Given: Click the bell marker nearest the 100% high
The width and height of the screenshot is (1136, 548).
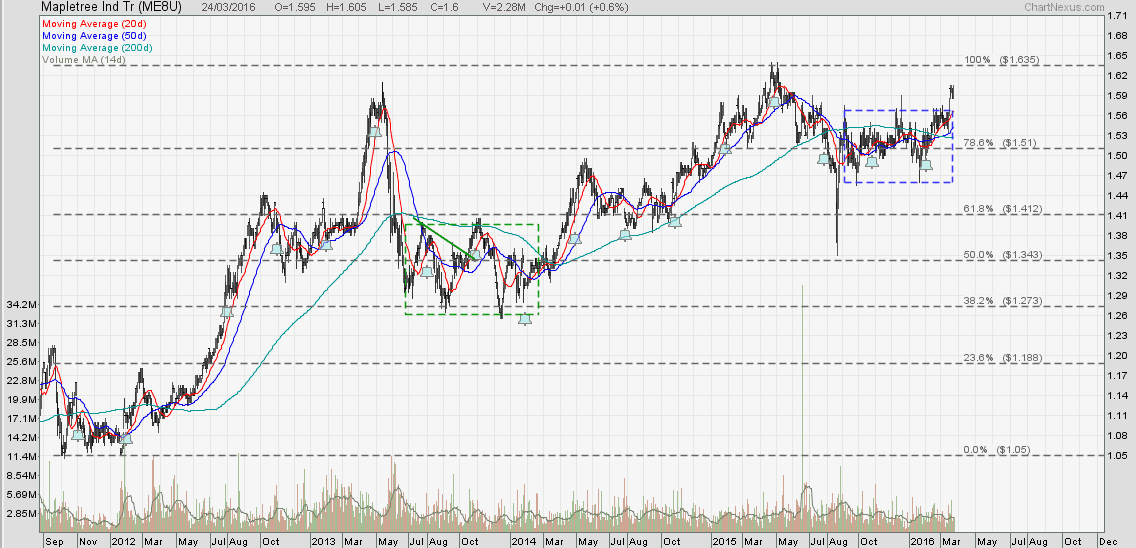Looking at the screenshot, I should (x=774, y=101).
